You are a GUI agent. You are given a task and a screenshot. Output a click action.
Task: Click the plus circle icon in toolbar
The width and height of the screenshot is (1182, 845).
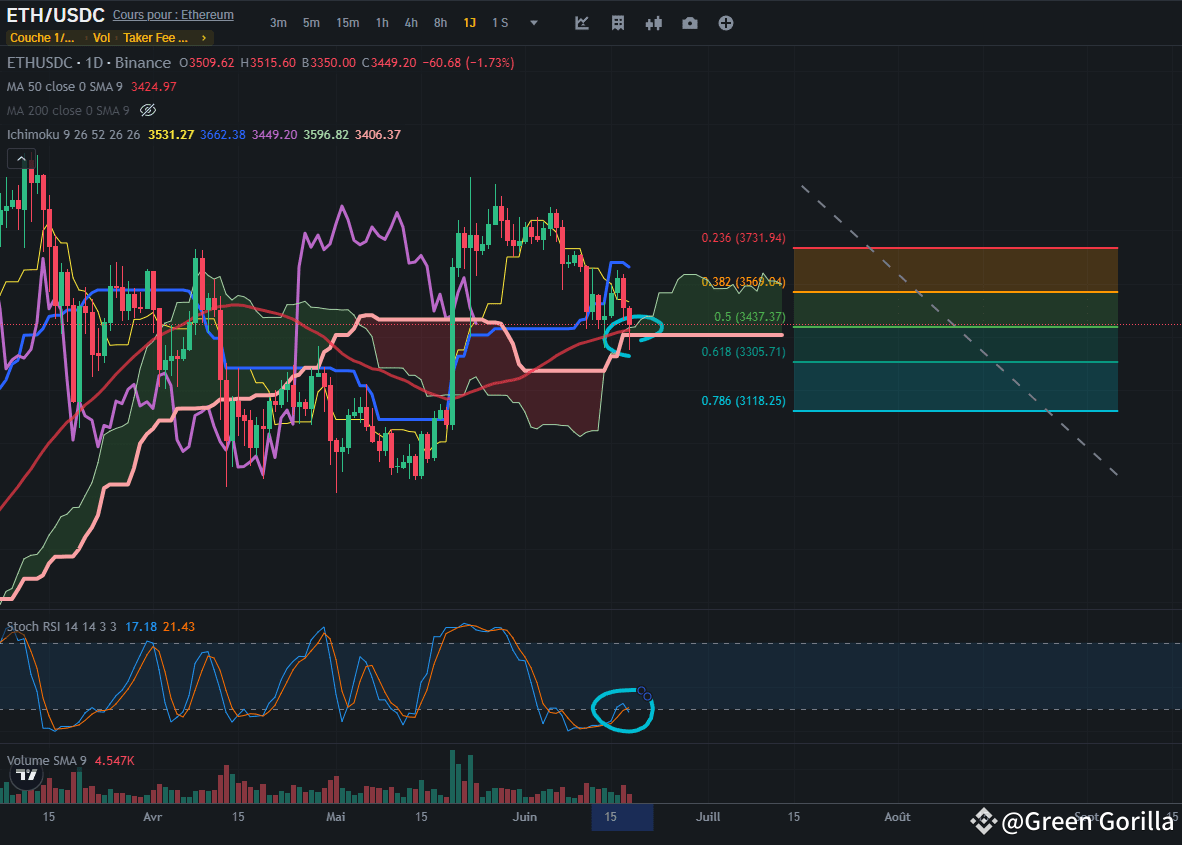click(726, 23)
